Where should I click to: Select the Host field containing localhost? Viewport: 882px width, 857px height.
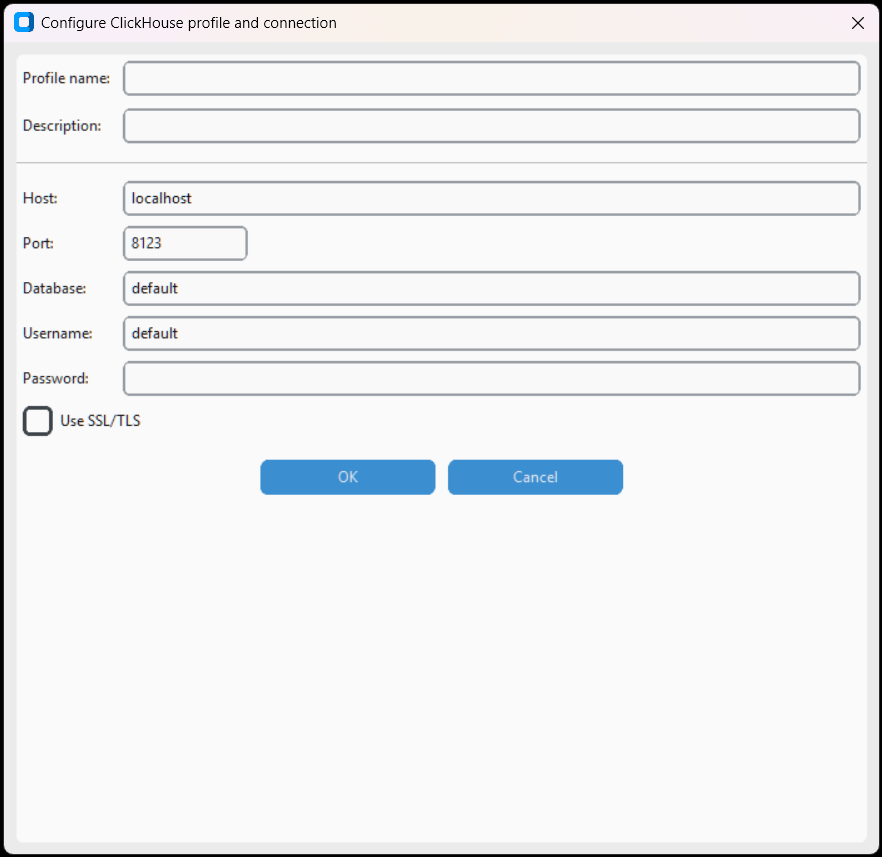point(492,199)
